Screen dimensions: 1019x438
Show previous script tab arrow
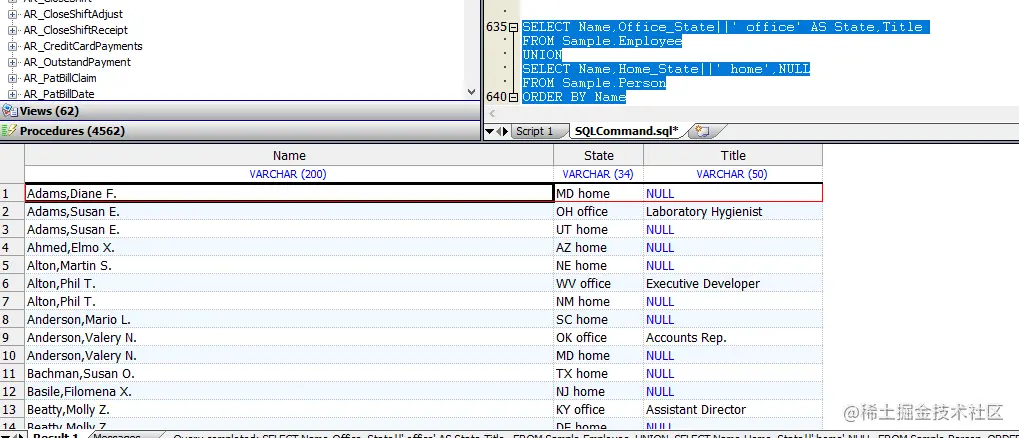pos(498,131)
